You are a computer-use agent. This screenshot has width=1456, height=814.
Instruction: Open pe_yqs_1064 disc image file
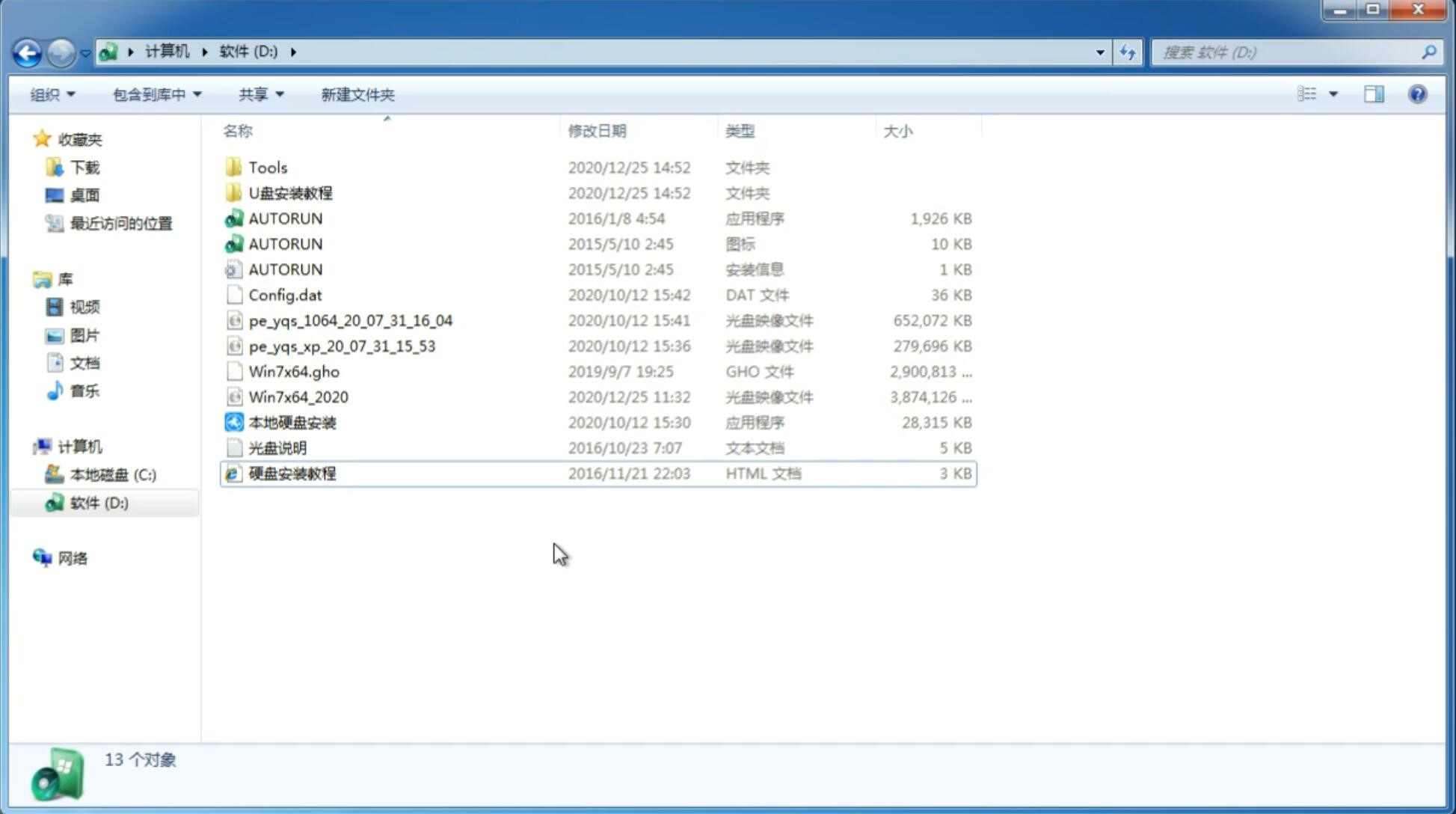point(350,320)
